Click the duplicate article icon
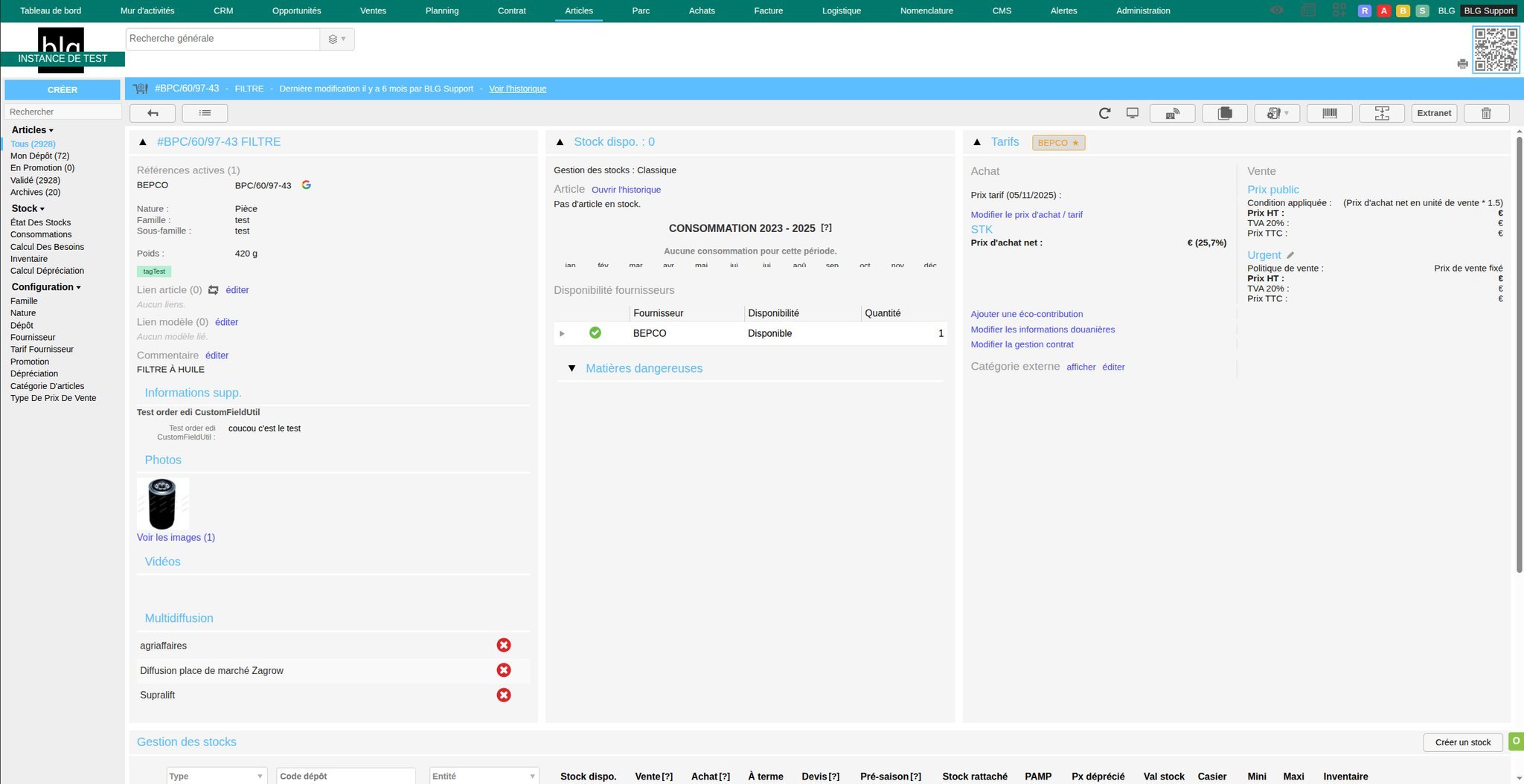Viewport: 1524px width, 784px height. pyautogui.click(x=1224, y=113)
